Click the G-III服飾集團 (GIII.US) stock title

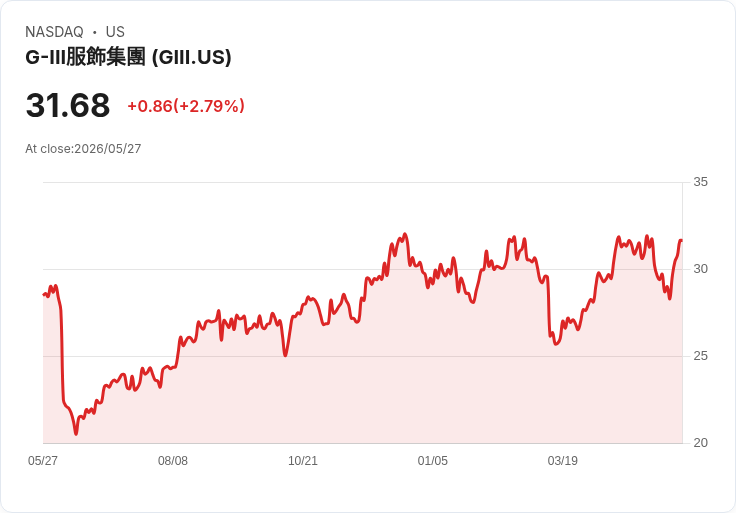(128, 57)
